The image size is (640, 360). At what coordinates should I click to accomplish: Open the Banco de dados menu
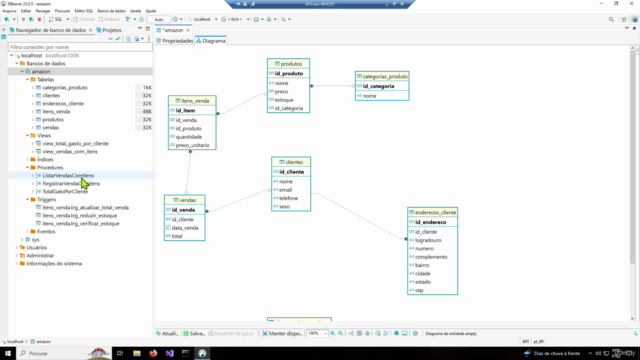(x=111, y=11)
